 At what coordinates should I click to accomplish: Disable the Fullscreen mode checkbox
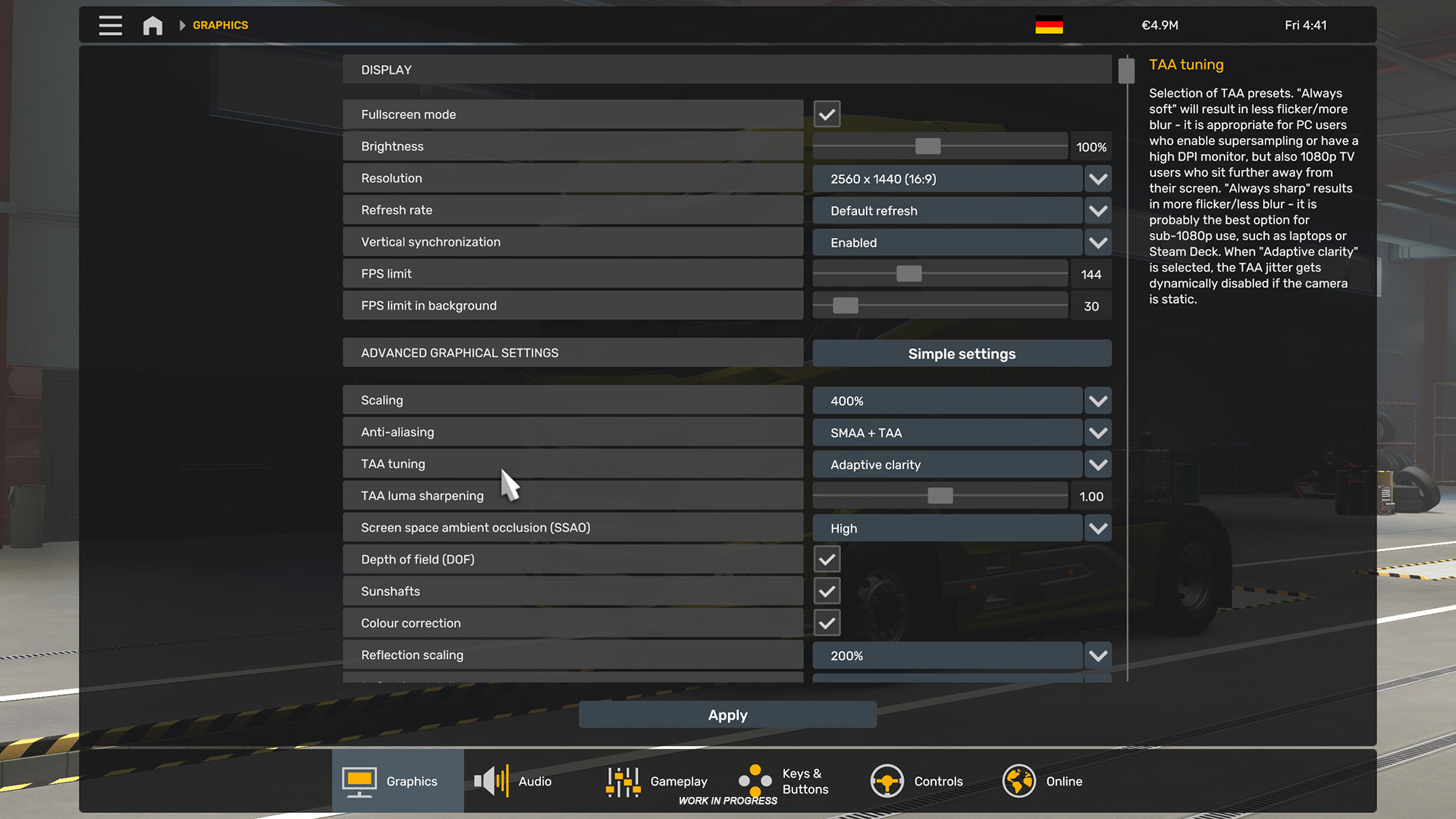[827, 115]
